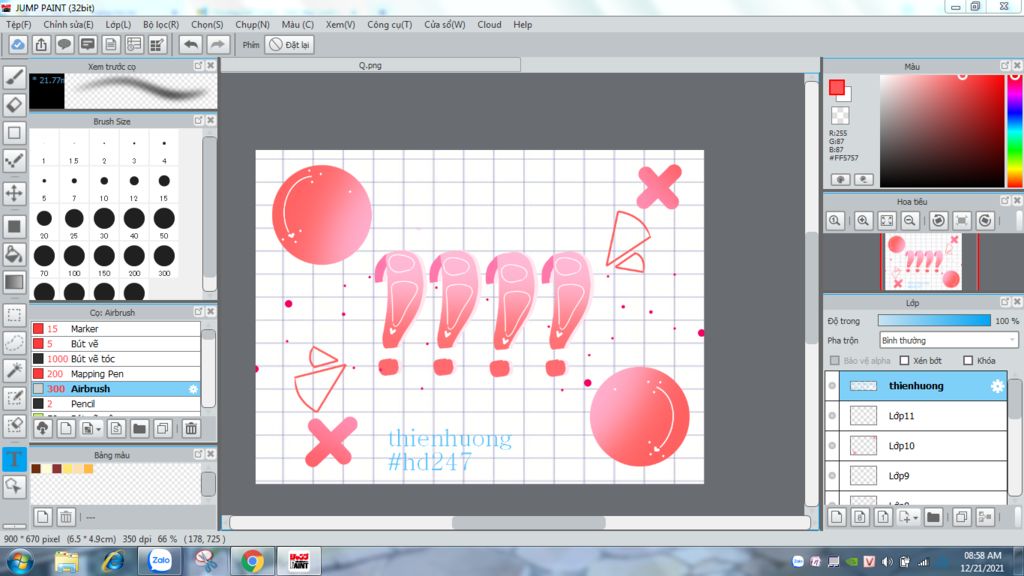Open thienhuong layer settings gear
This screenshot has width=1024, height=576.
997,386
